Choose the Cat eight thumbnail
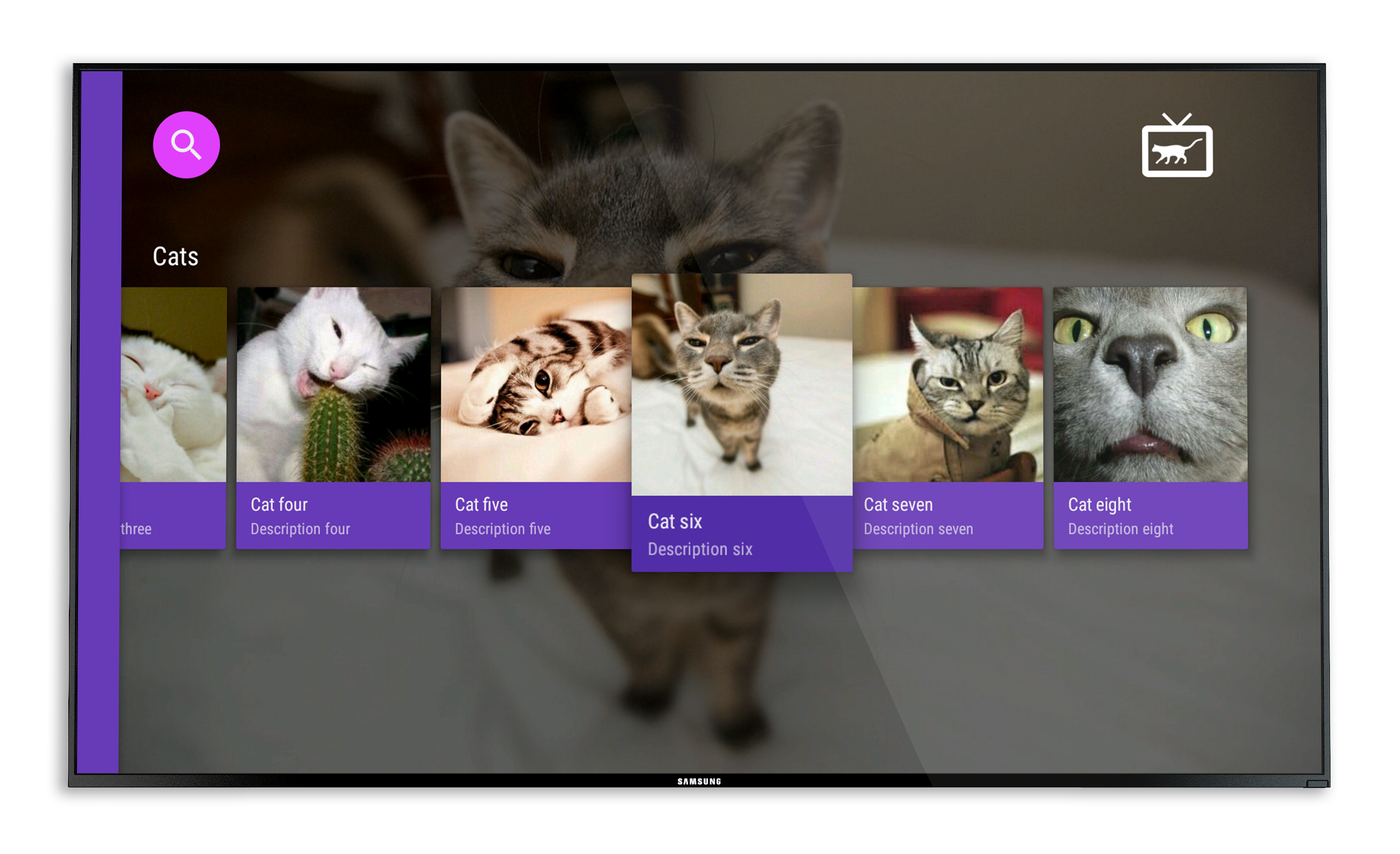Screen dimensions: 1400x854 pyautogui.click(x=1150, y=385)
